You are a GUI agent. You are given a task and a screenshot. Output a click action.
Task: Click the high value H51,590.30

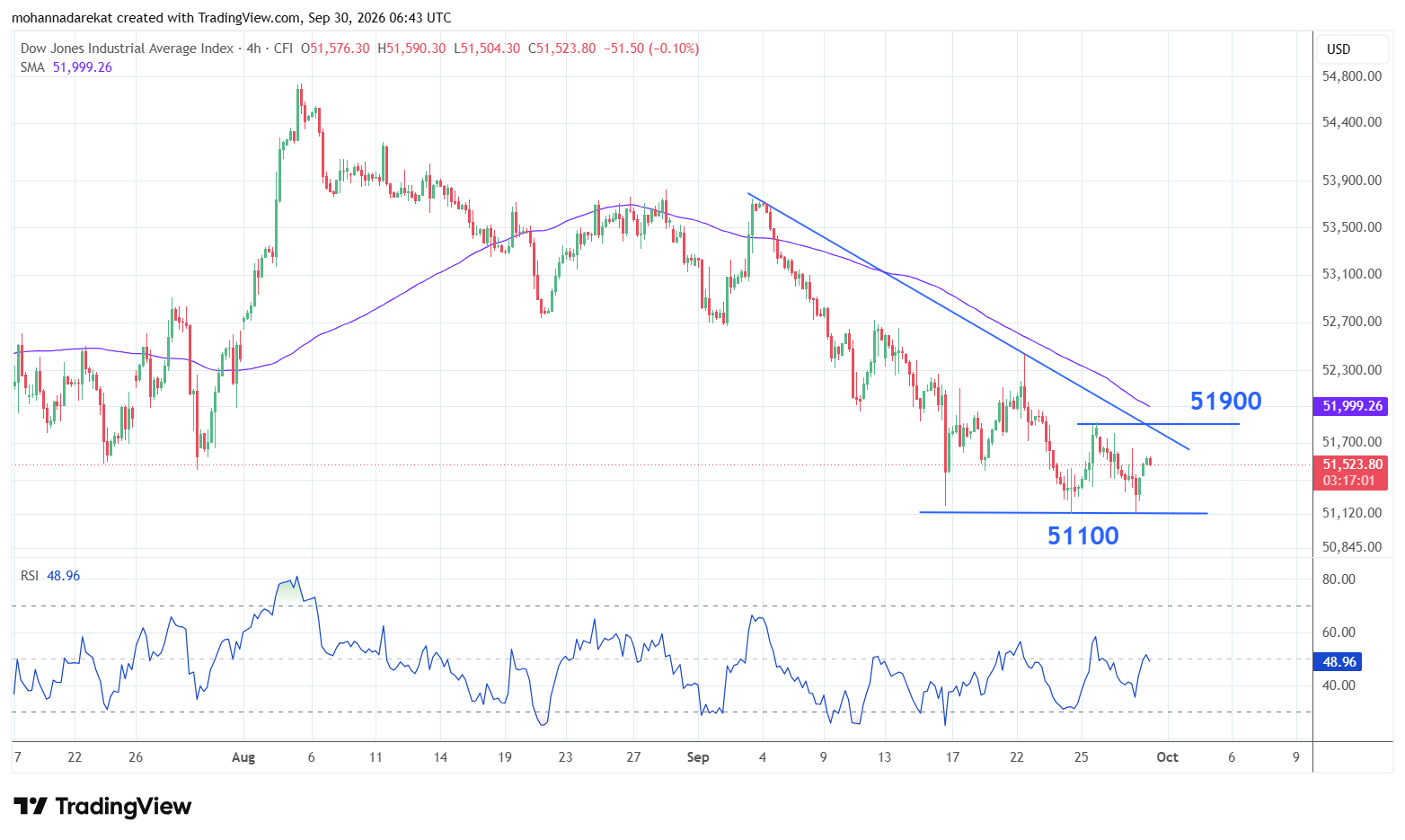click(x=411, y=49)
